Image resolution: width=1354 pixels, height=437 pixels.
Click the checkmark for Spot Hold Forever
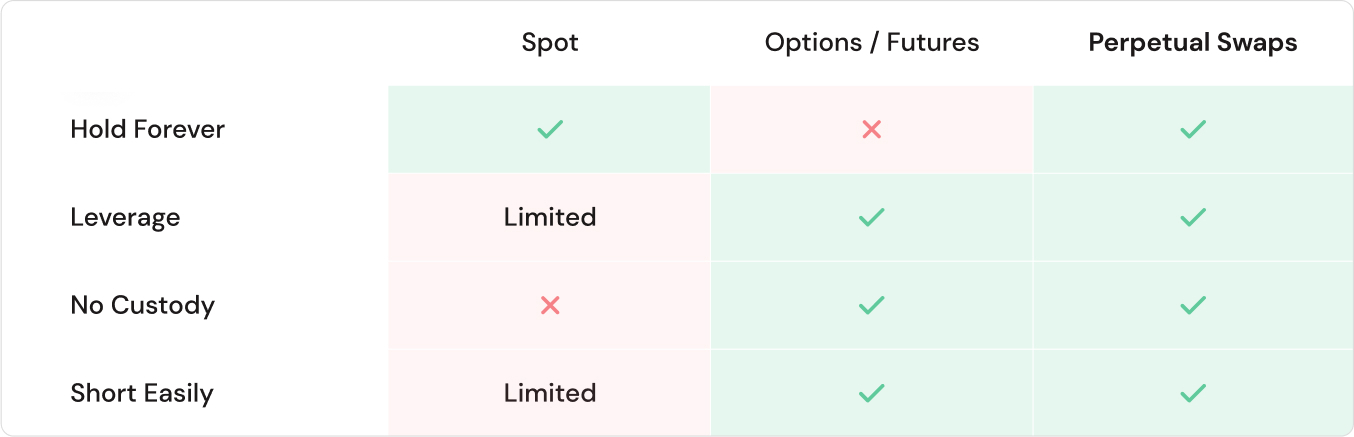click(x=549, y=129)
